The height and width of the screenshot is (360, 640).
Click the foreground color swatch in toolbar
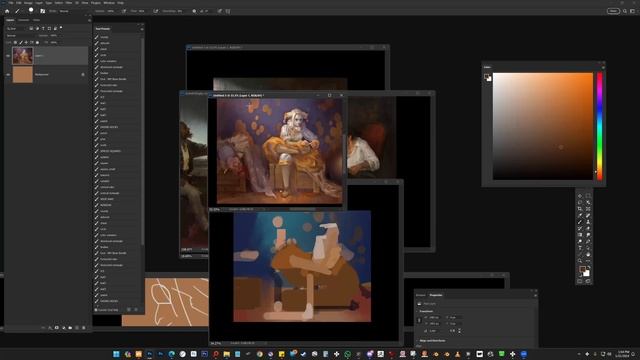(x=582, y=269)
